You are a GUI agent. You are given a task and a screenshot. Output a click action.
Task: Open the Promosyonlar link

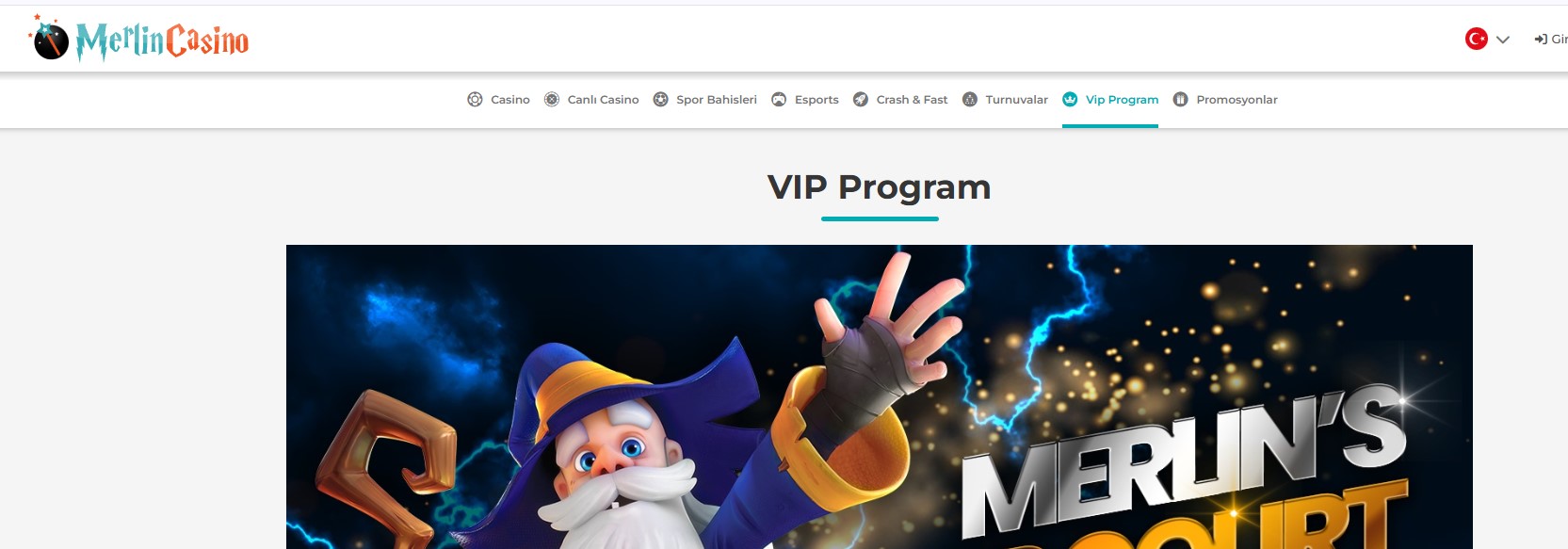(x=1237, y=99)
